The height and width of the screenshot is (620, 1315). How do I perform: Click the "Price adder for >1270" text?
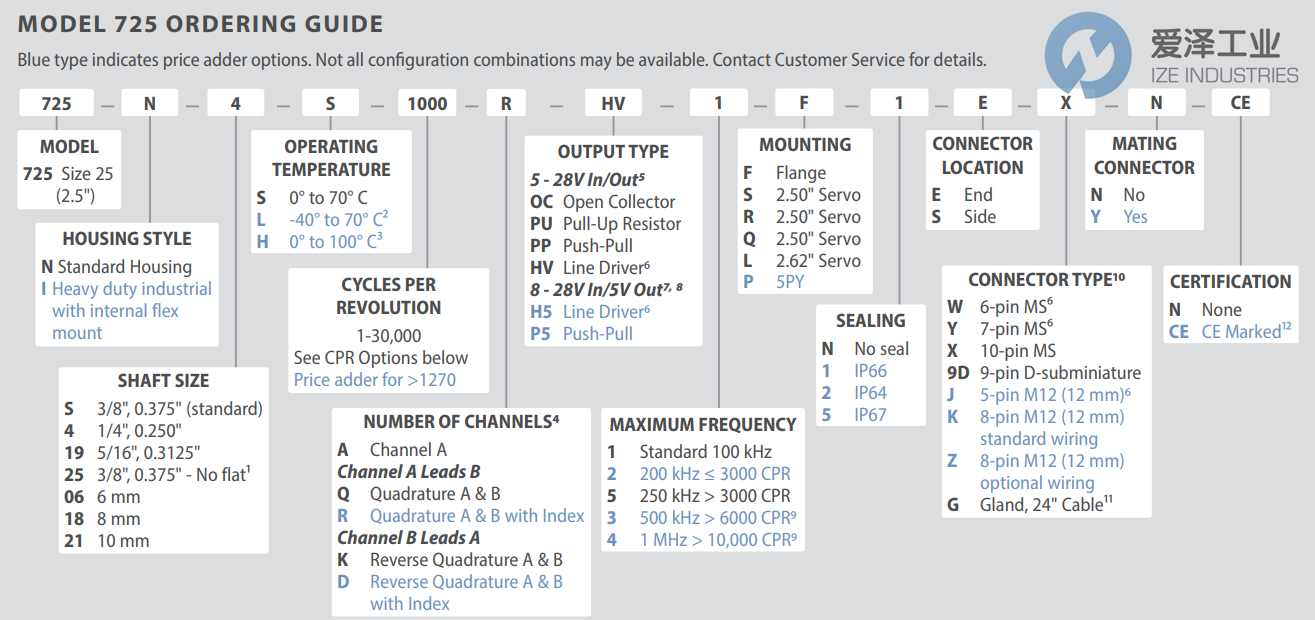[375, 380]
